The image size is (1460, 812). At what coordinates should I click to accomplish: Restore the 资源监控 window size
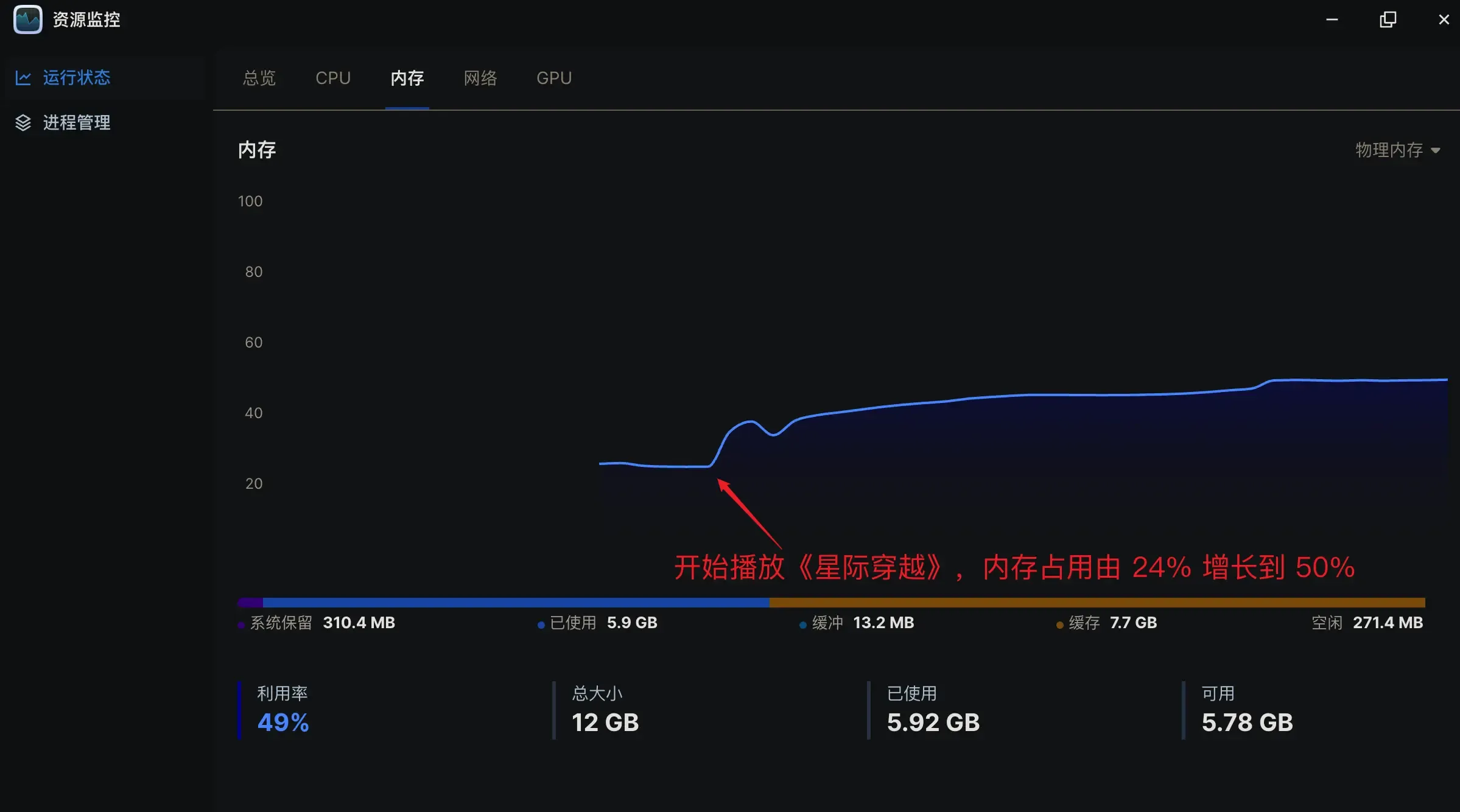pyautogui.click(x=1388, y=19)
